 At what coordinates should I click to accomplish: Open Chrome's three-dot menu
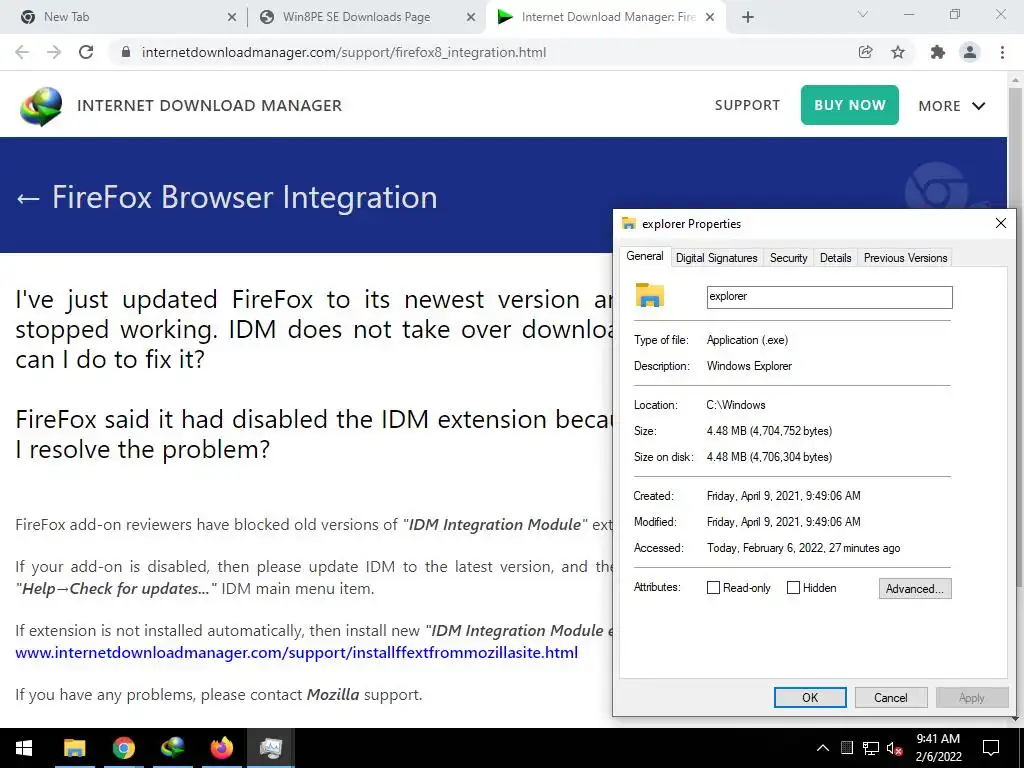(1002, 52)
